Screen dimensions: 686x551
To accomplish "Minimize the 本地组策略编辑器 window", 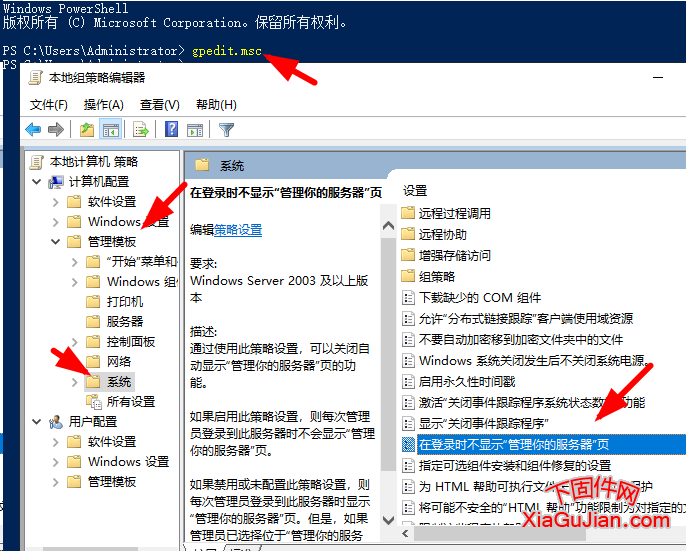I will (x=658, y=77).
